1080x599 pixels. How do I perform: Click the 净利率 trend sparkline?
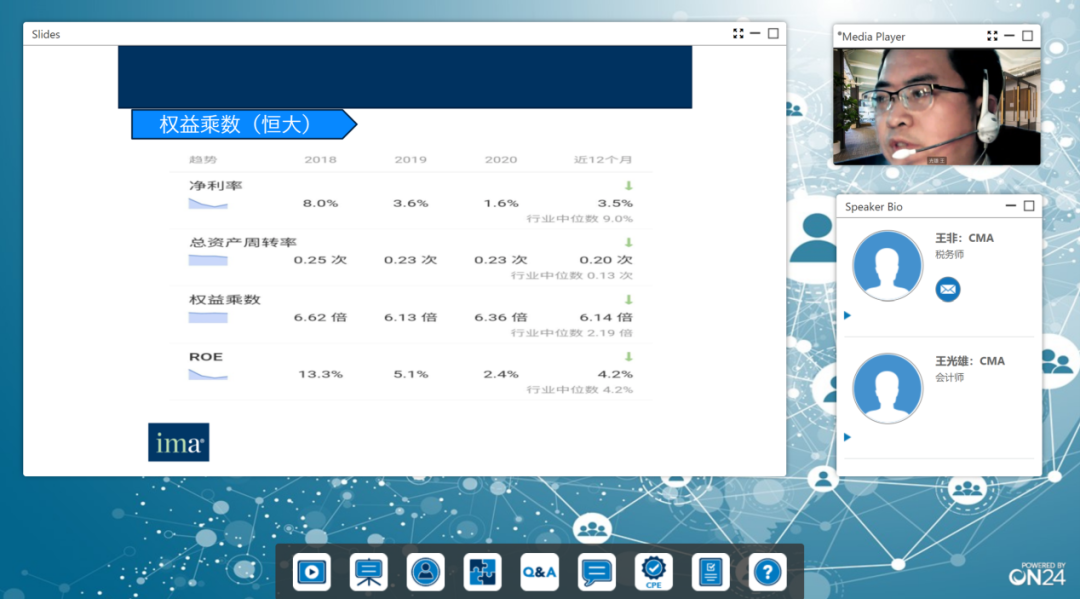click(208, 204)
